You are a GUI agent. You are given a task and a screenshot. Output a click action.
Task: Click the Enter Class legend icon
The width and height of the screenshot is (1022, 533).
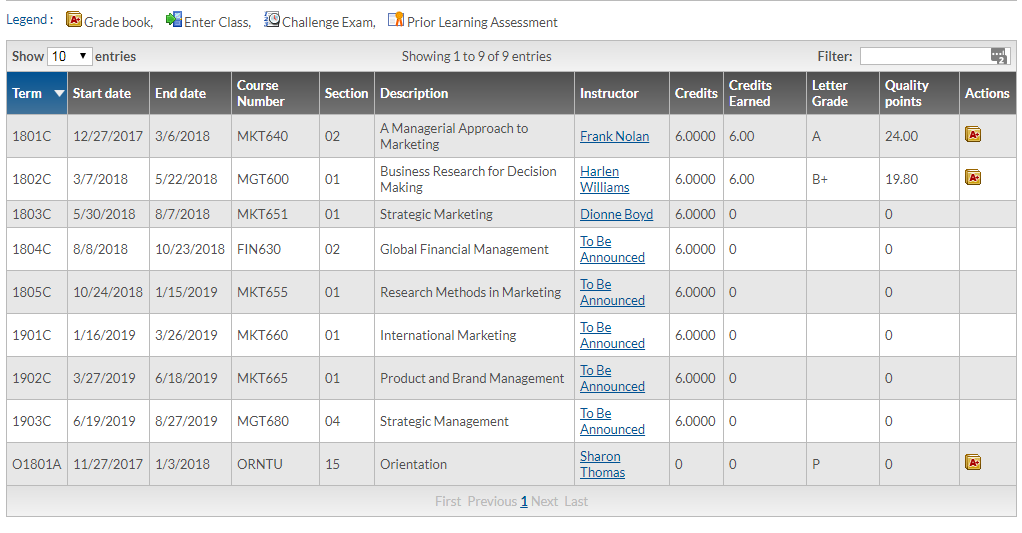[x=174, y=20]
